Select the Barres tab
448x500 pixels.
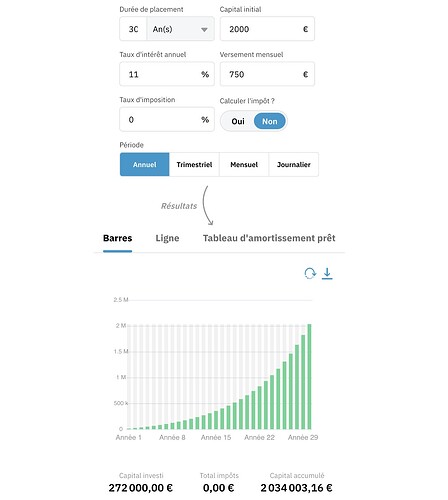118,238
